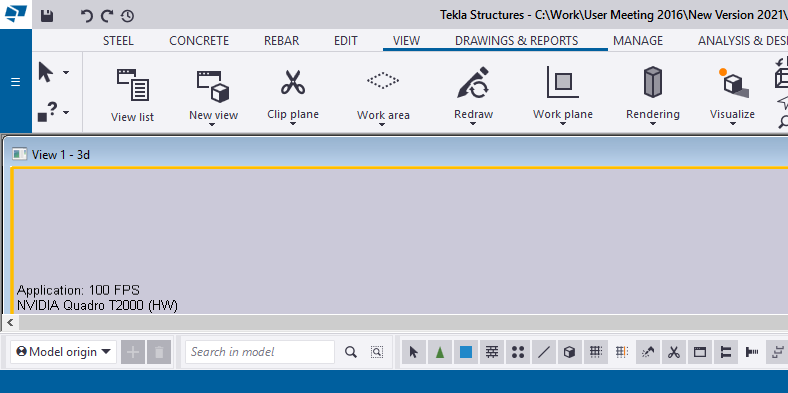Open the View list tool
The height and width of the screenshot is (393, 788).
point(133,95)
